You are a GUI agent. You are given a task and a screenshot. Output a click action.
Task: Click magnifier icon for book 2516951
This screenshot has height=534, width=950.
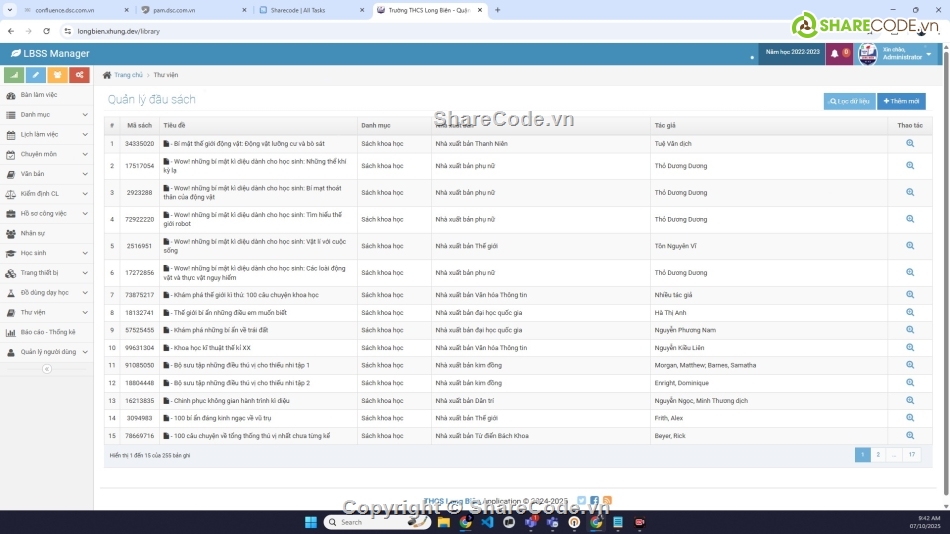[x=910, y=246]
